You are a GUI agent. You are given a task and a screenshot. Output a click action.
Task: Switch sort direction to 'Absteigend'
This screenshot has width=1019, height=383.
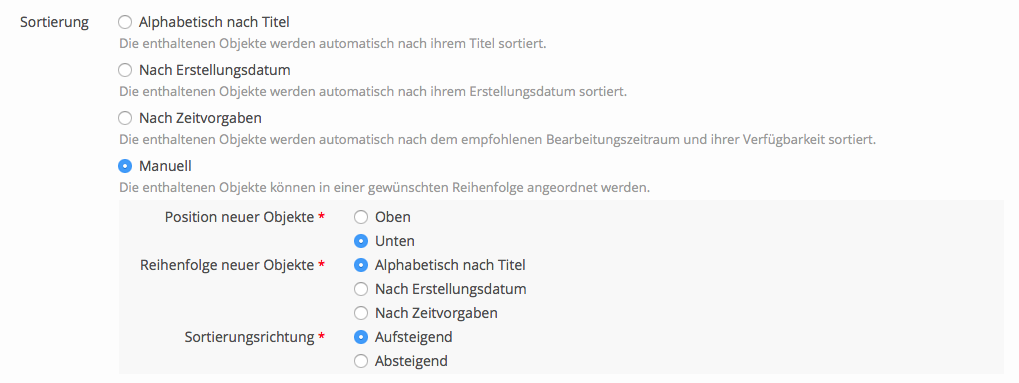[361, 361]
